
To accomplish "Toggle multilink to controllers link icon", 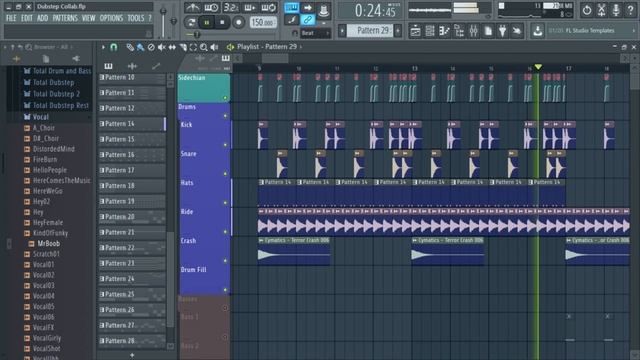I will click(x=307, y=20).
